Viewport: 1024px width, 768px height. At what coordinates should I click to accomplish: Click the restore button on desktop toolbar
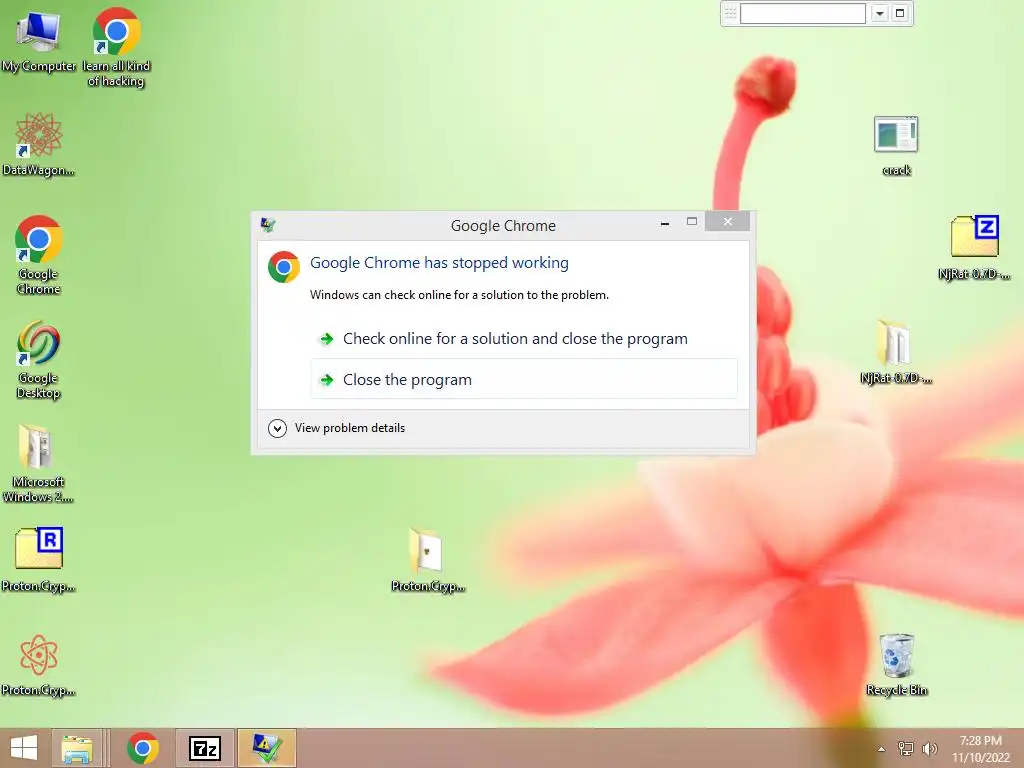(x=900, y=13)
